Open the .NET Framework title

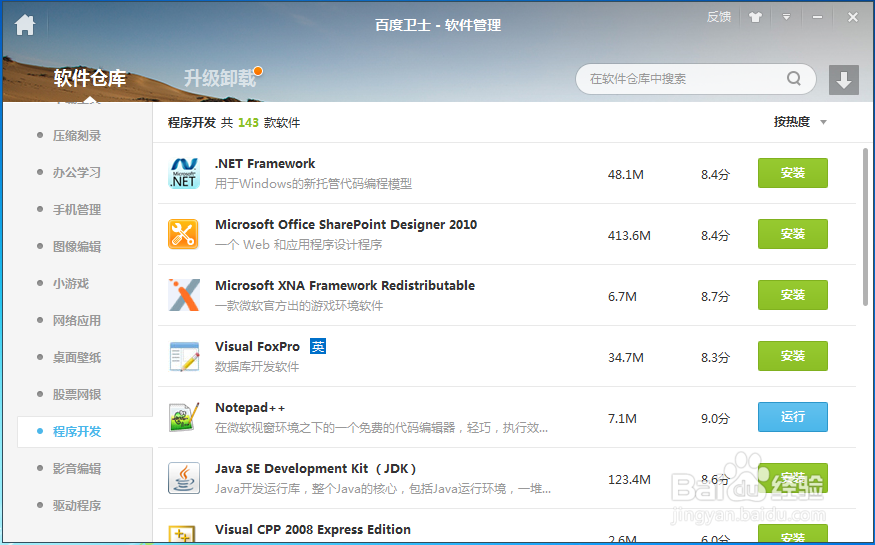click(x=265, y=163)
